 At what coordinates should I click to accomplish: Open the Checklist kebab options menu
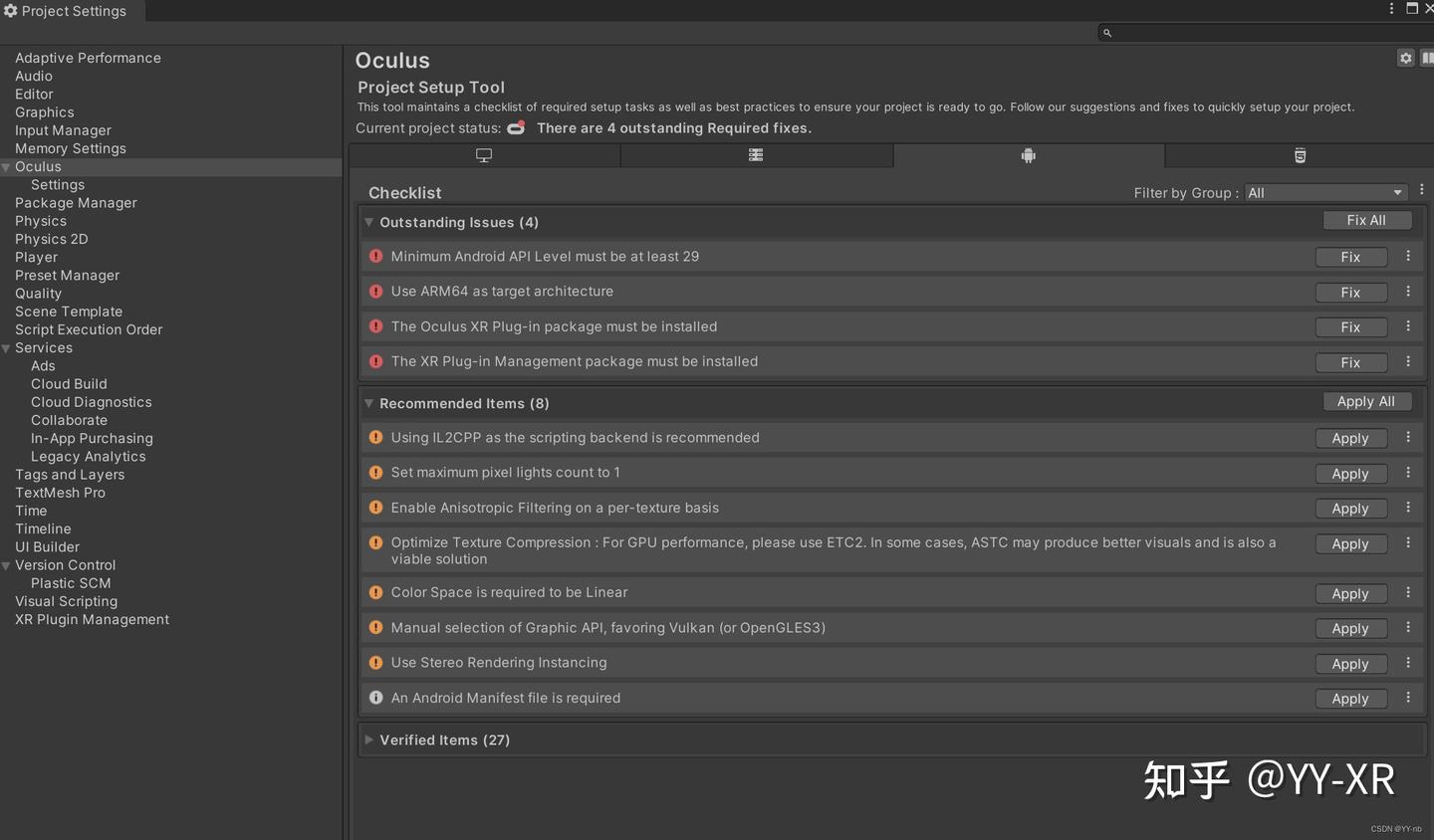point(1422,190)
